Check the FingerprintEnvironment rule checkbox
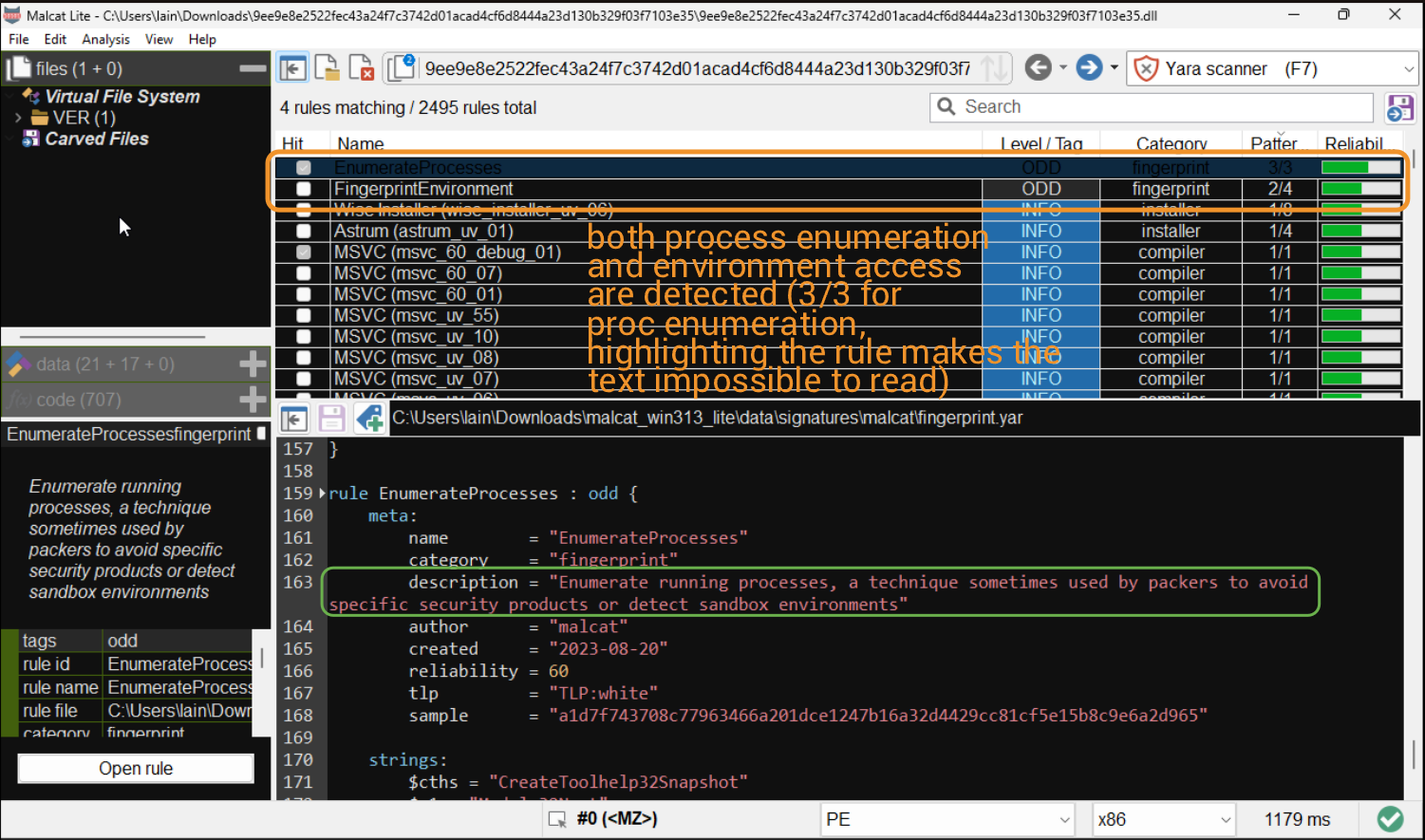Image resolution: width=1425 pixels, height=840 pixels. pos(304,189)
